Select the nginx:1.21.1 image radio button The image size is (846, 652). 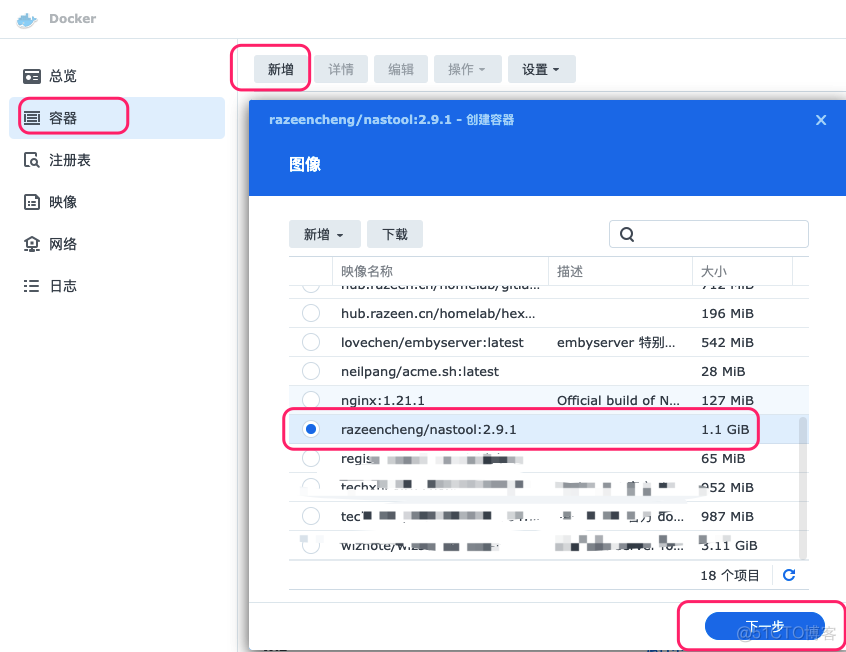coord(311,400)
